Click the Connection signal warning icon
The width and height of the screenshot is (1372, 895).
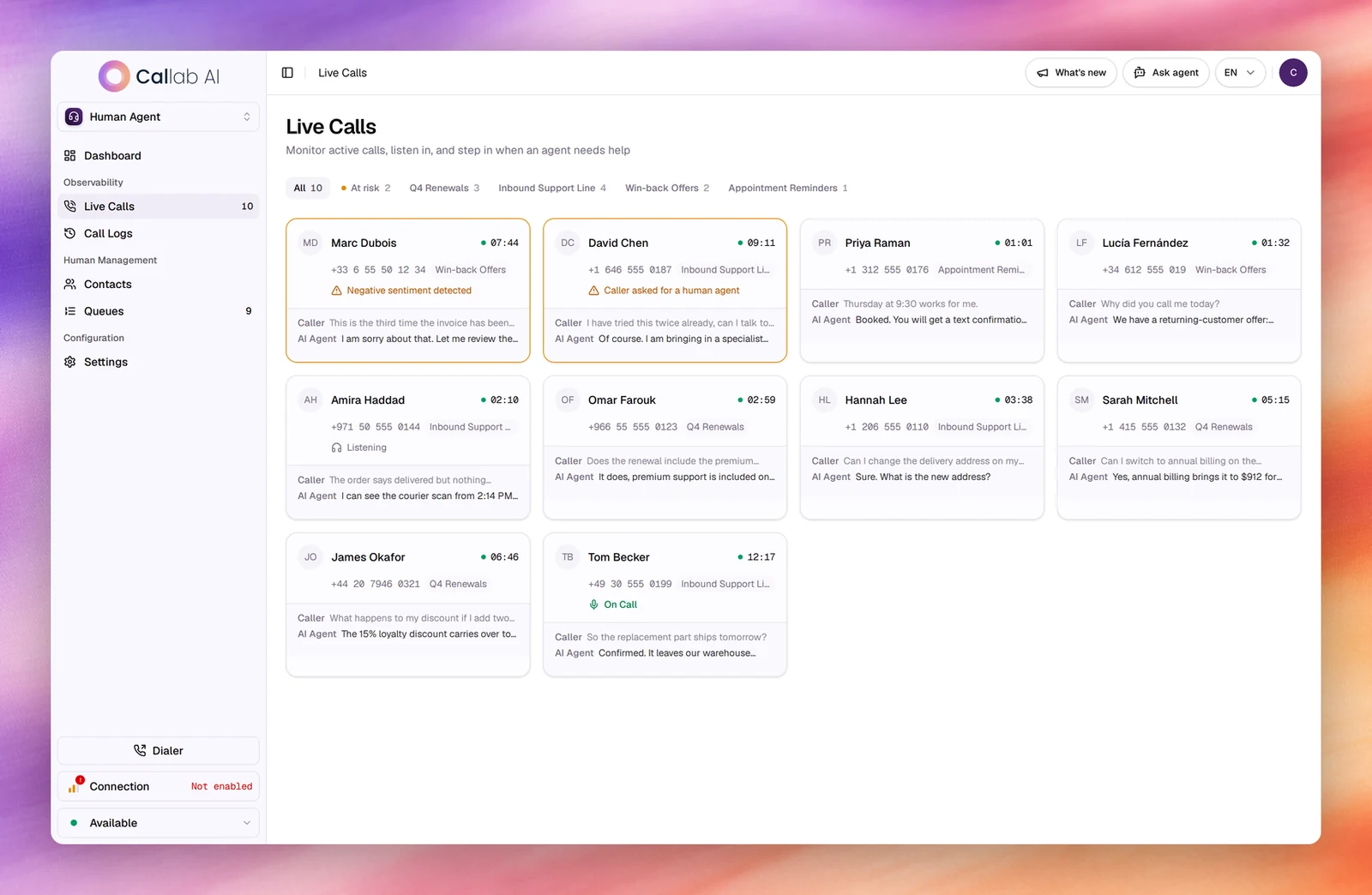pos(75,785)
